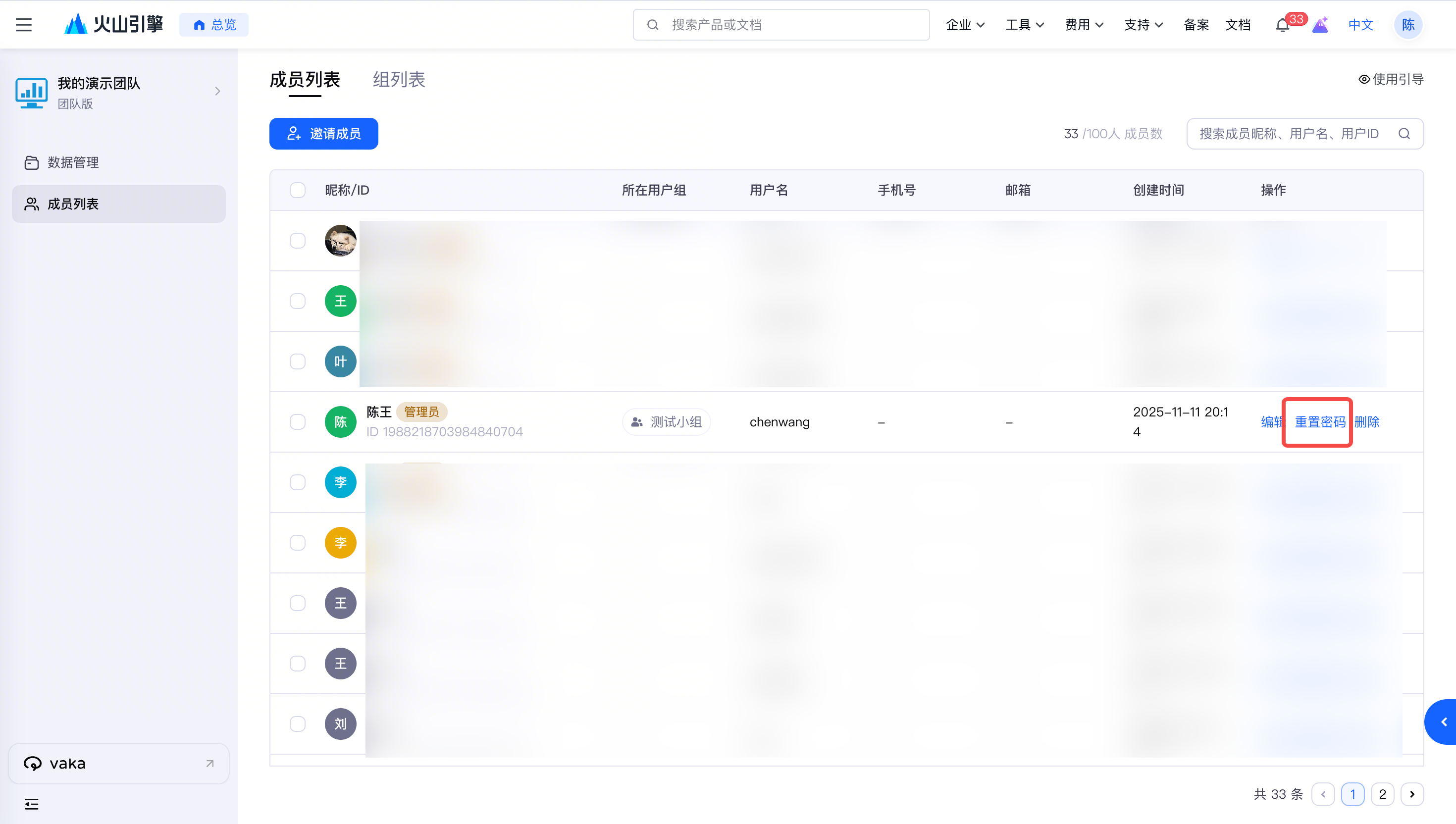Viewport: 1456px width, 824px height.
Task: Check the box for the 刘 row
Action: click(298, 724)
